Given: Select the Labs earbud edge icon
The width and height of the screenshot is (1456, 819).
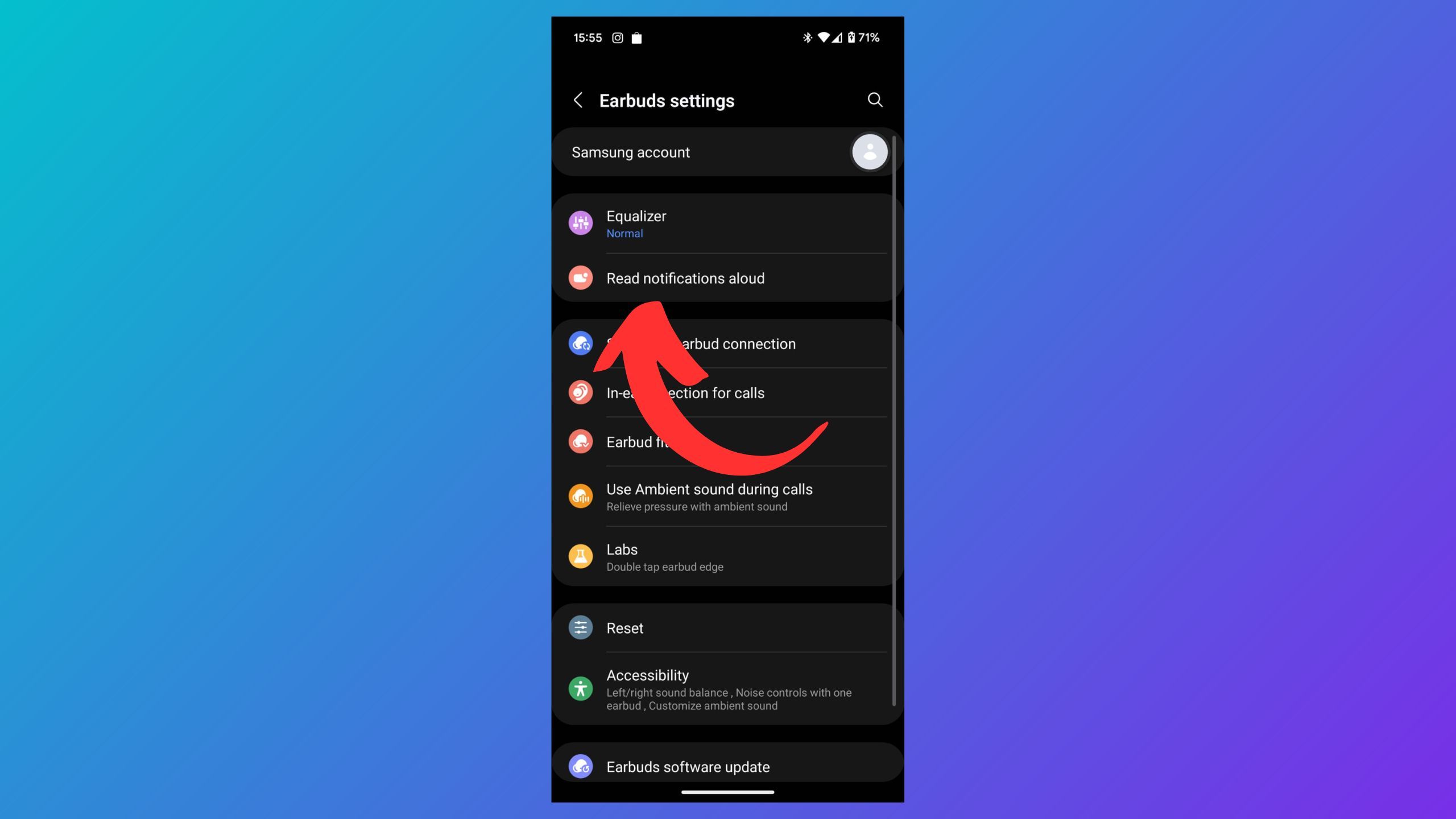Looking at the screenshot, I should [x=580, y=556].
